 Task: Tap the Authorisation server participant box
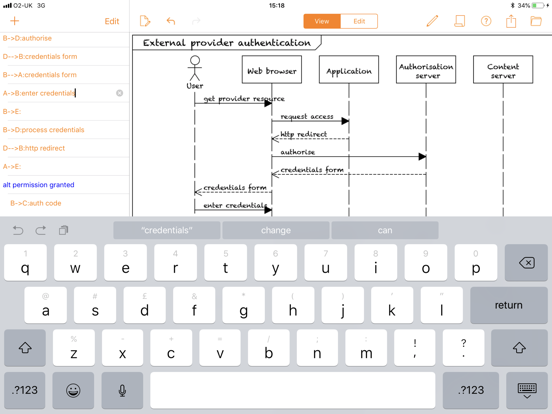point(426,69)
